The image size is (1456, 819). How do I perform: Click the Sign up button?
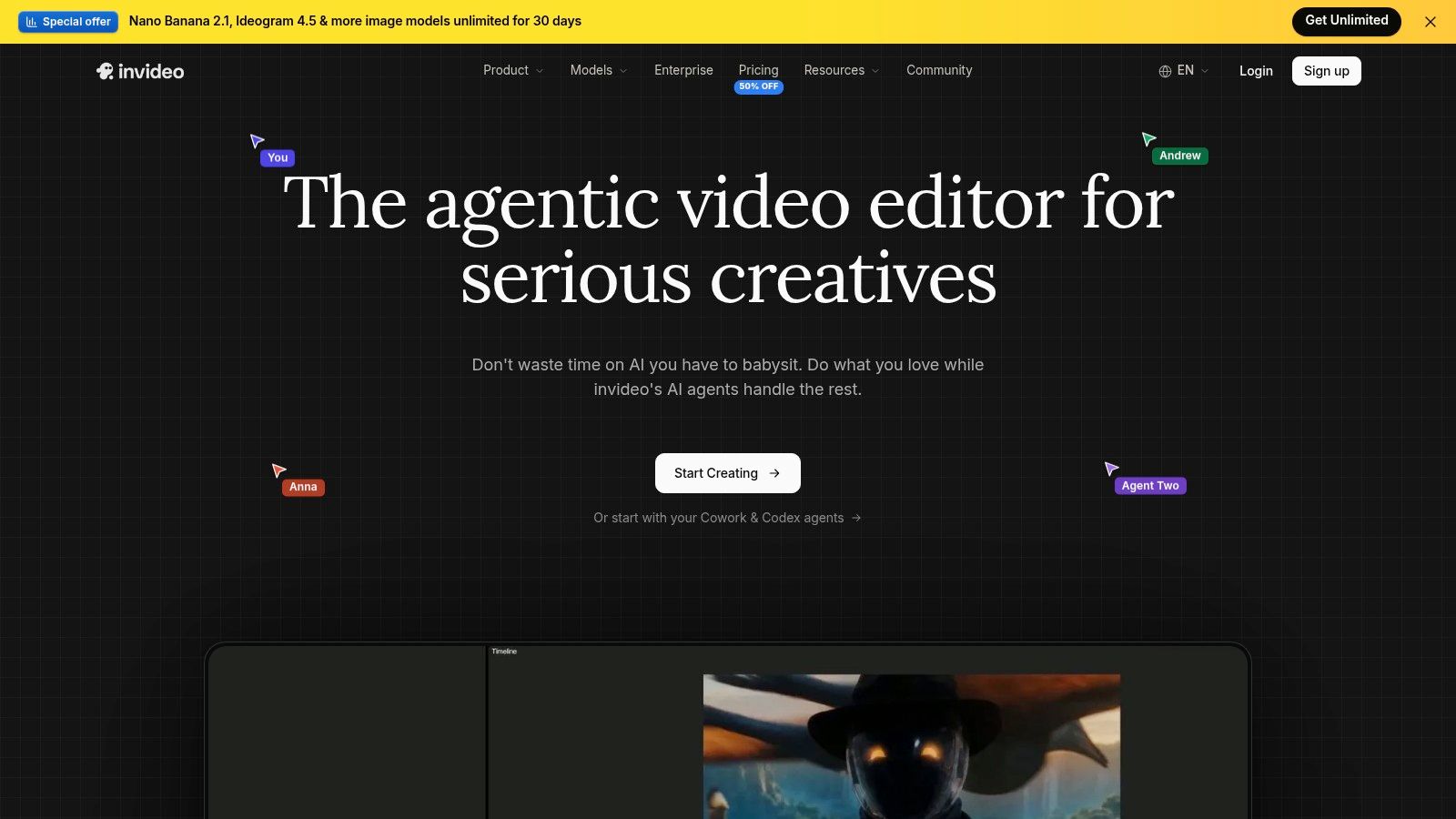click(x=1327, y=71)
